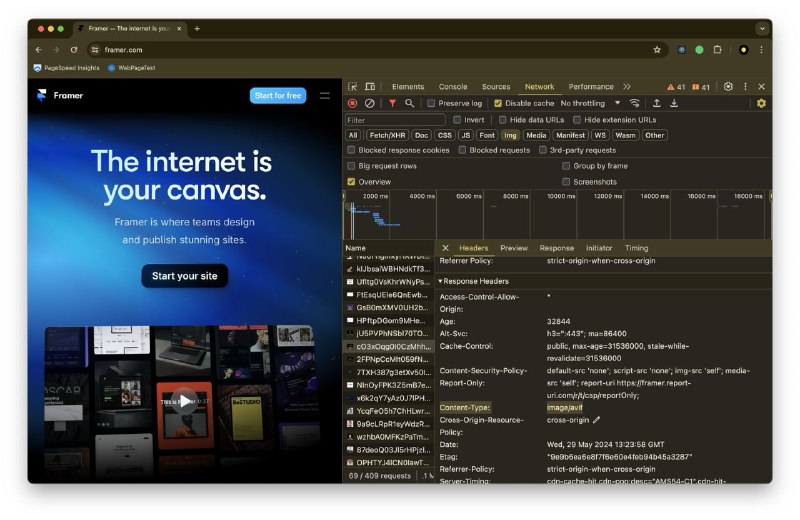The image size is (800, 520).
Task: Stop recording network log
Action: click(x=352, y=103)
